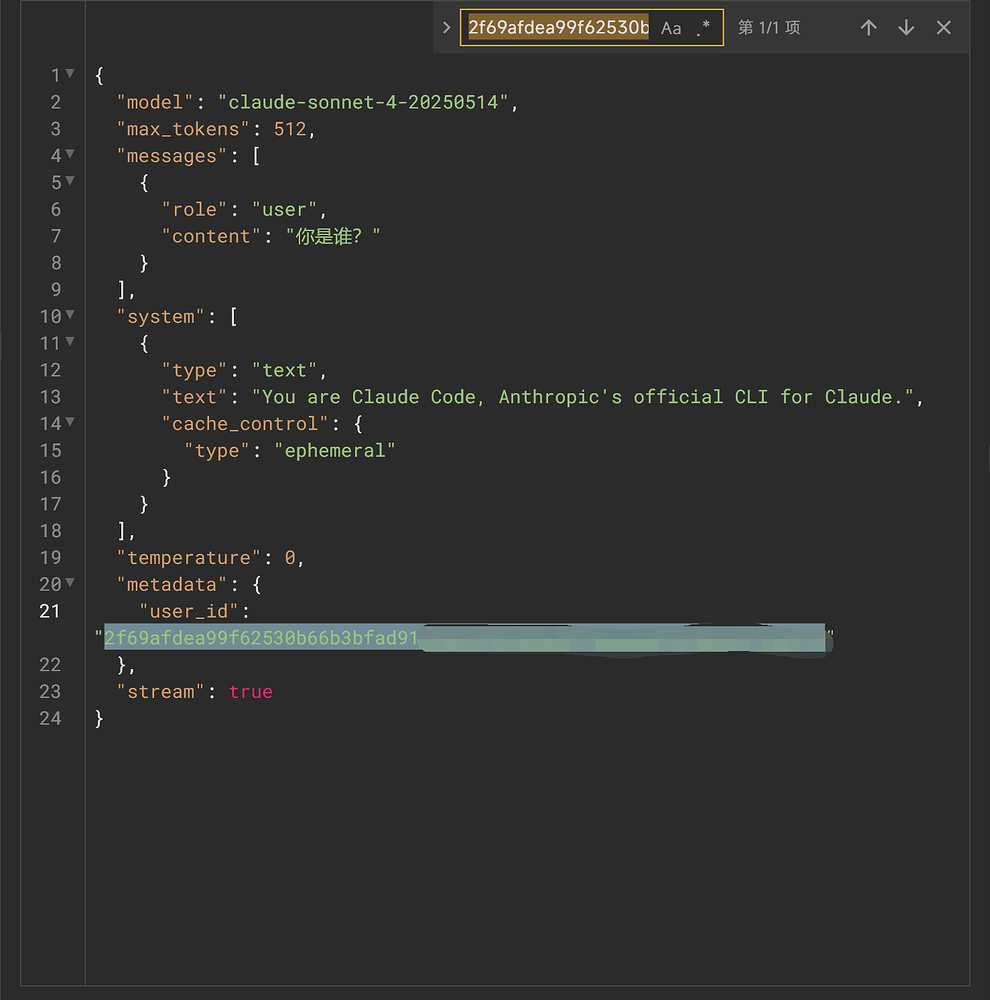Image resolution: width=990 pixels, height=1000 pixels.
Task: Click line number 24 in gutter
Action: [x=50, y=718]
